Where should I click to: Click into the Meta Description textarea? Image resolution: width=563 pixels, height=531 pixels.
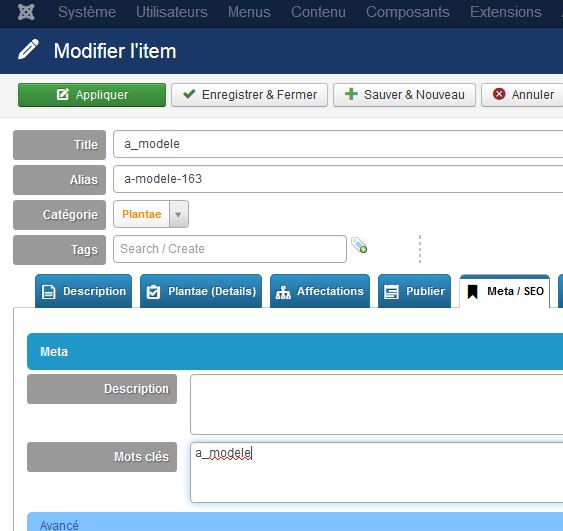click(377, 405)
